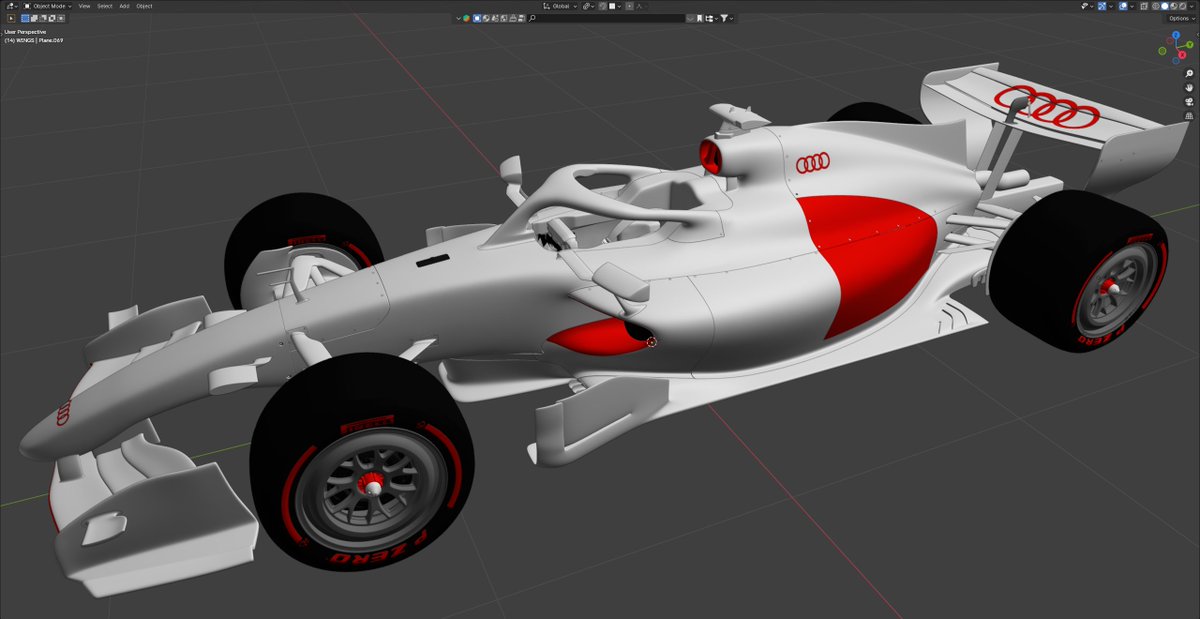Toggle the camera view button
Image resolution: width=1200 pixels, height=619 pixels.
click(1189, 102)
